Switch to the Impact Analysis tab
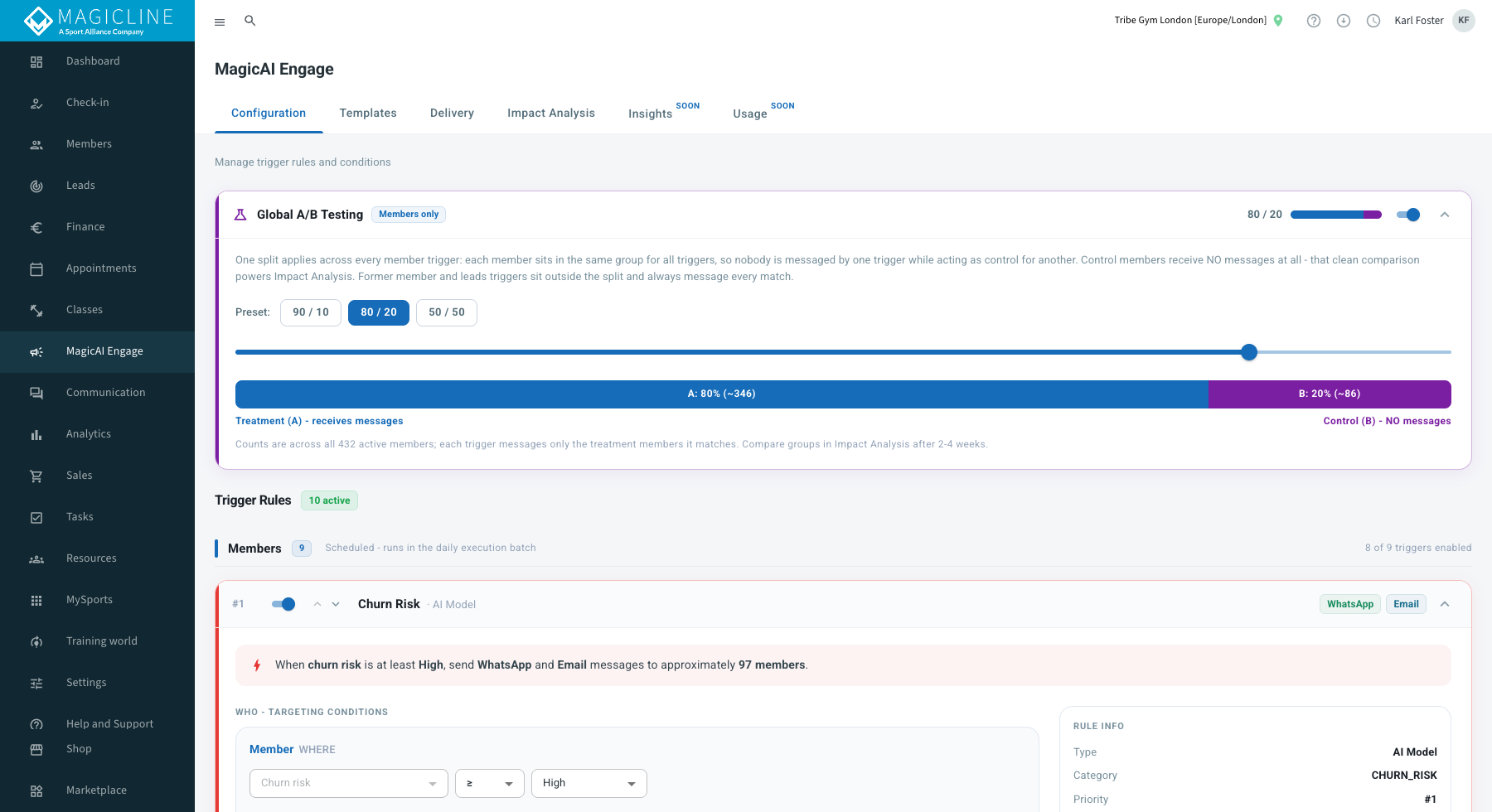Viewport: 1492px width, 812px height. 551,114
